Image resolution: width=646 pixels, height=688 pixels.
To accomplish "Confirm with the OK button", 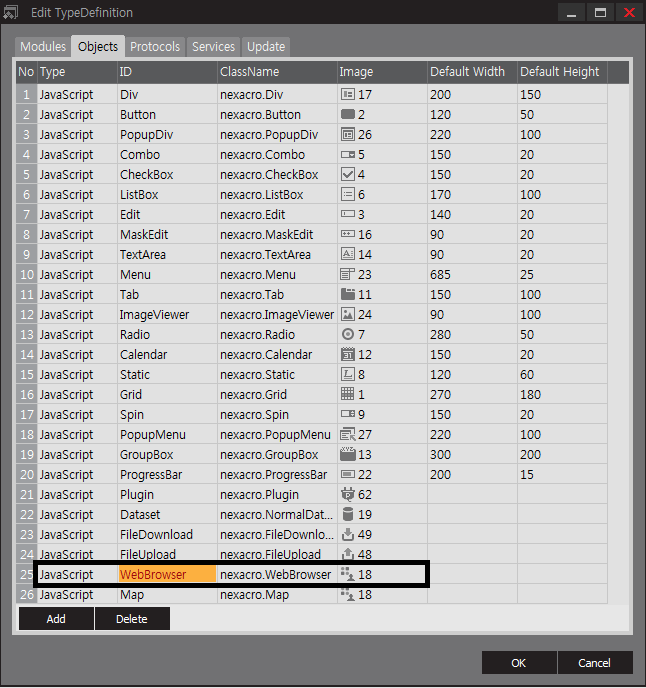I will pos(518,663).
